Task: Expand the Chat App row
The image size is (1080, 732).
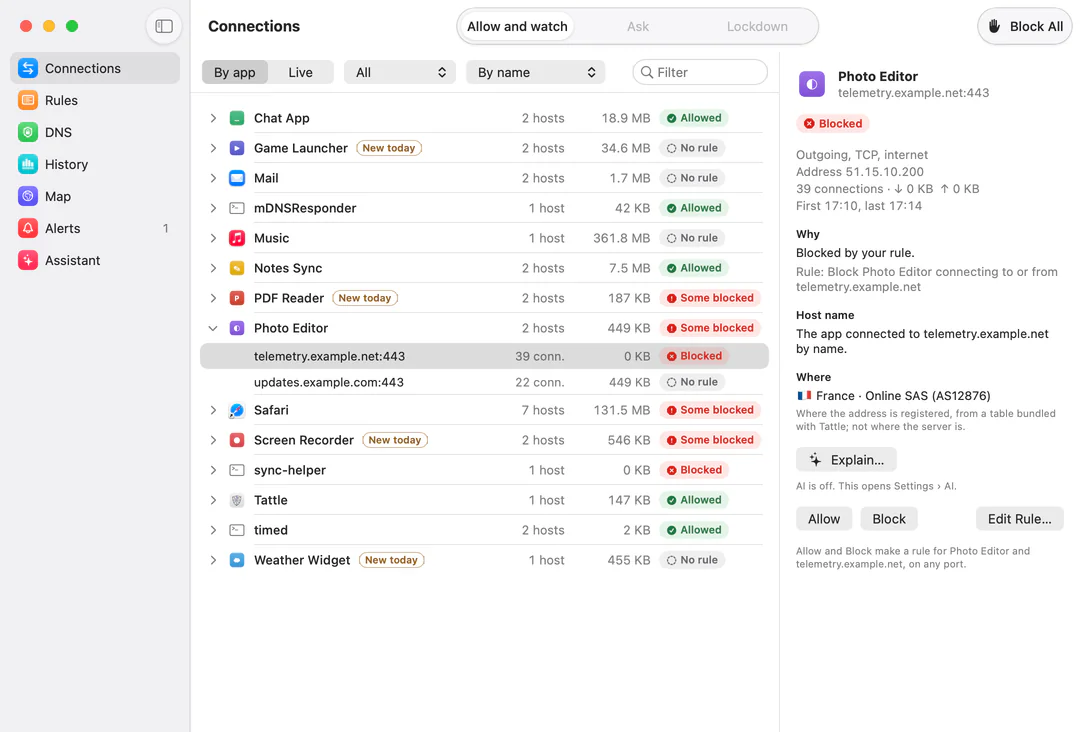Action: coord(213,118)
